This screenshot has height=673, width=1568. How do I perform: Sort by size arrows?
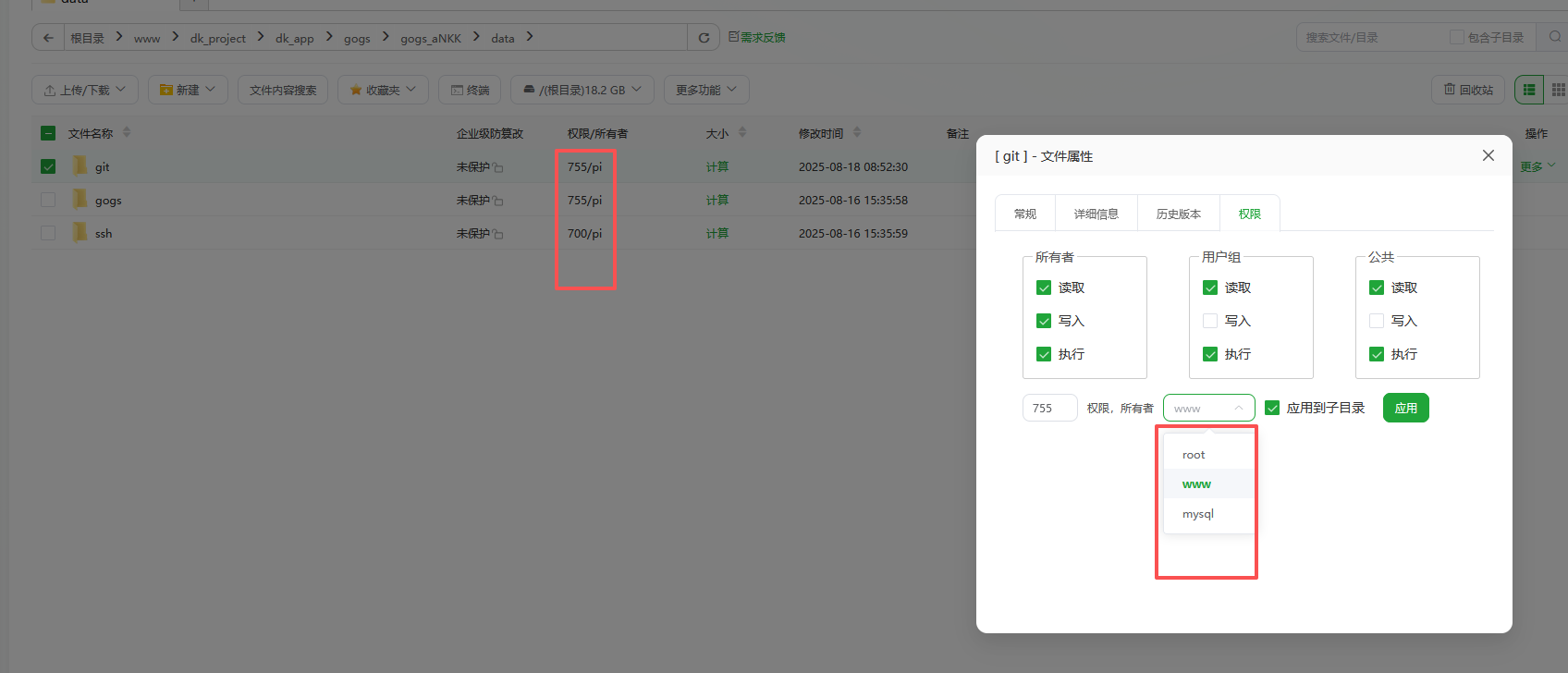pyautogui.click(x=742, y=133)
